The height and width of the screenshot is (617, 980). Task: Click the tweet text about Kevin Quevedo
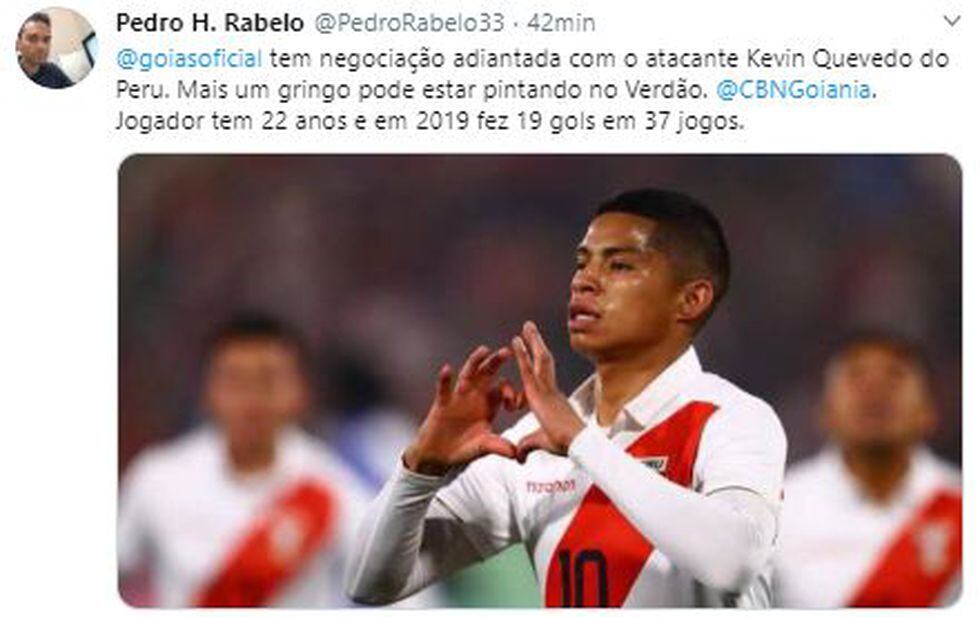(532, 90)
